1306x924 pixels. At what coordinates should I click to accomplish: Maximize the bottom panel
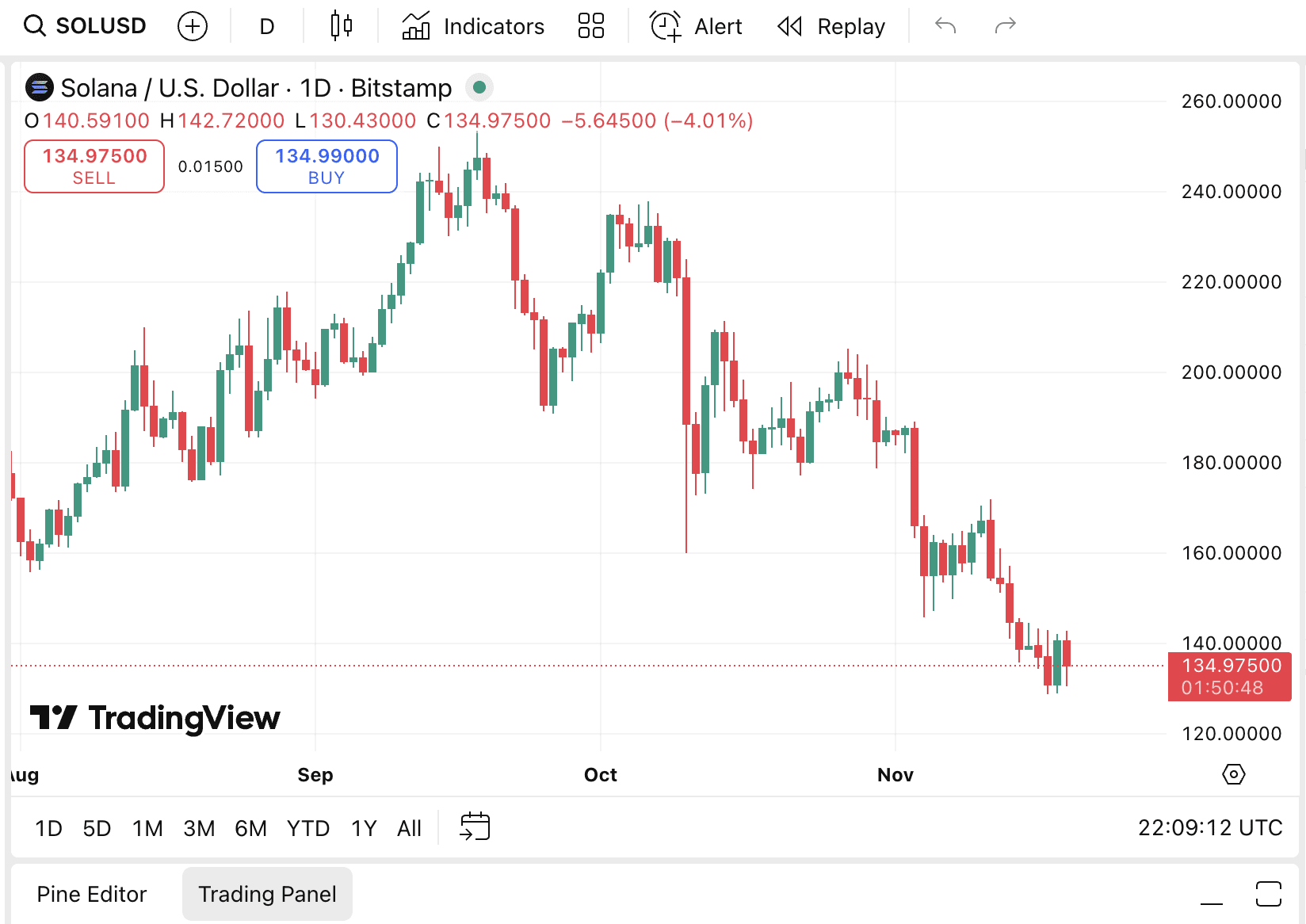[1269, 894]
